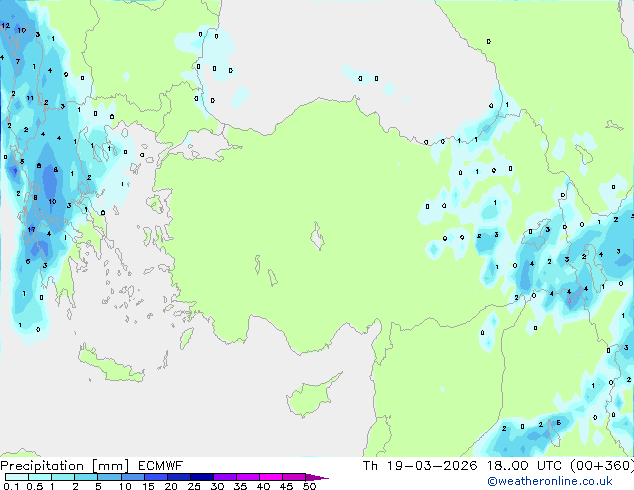The width and height of the screenshot is (634, 490).
Task: Click the '(00+360)' forecast offset text
Action: (602, 466)
